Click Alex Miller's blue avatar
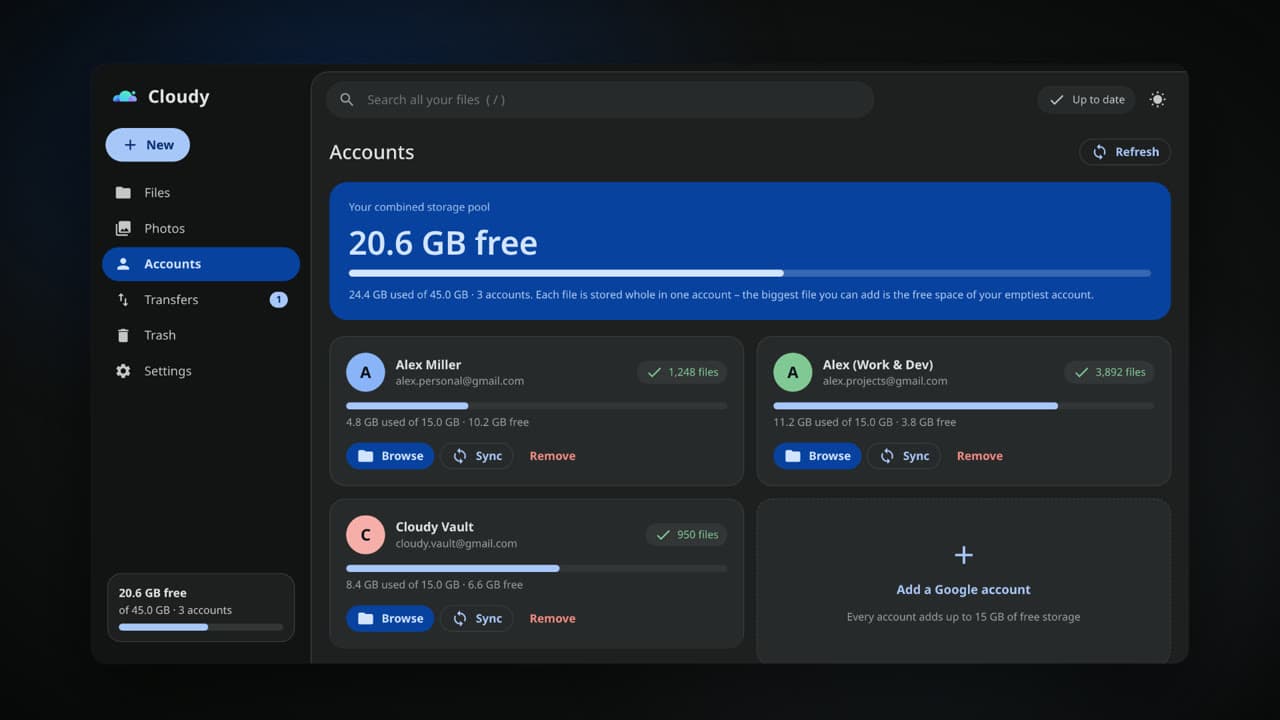The height and width of the screenshot is (720, 1280). click(365, 372)
